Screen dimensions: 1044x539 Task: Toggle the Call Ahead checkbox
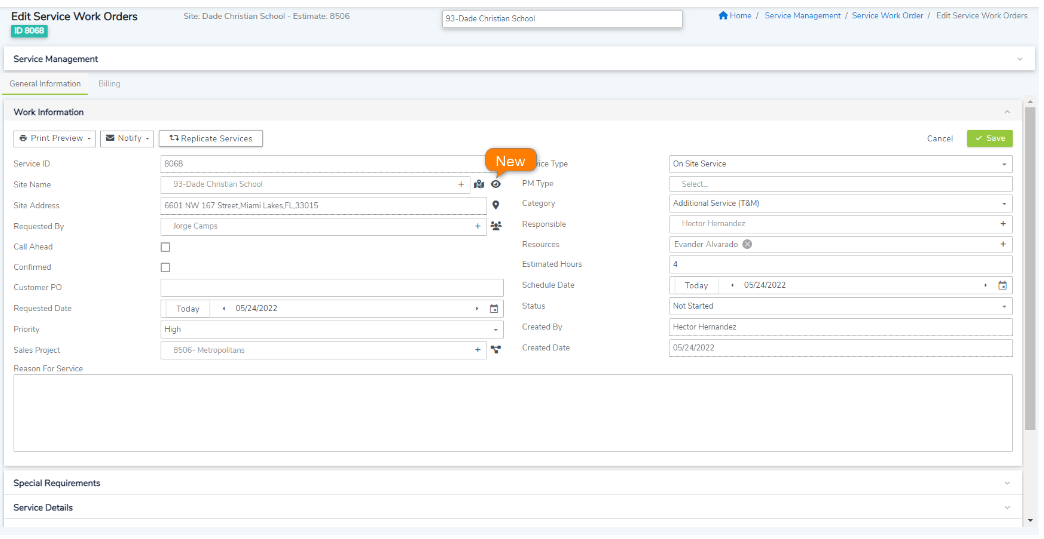pyautogui.click(x=165, y=247)
